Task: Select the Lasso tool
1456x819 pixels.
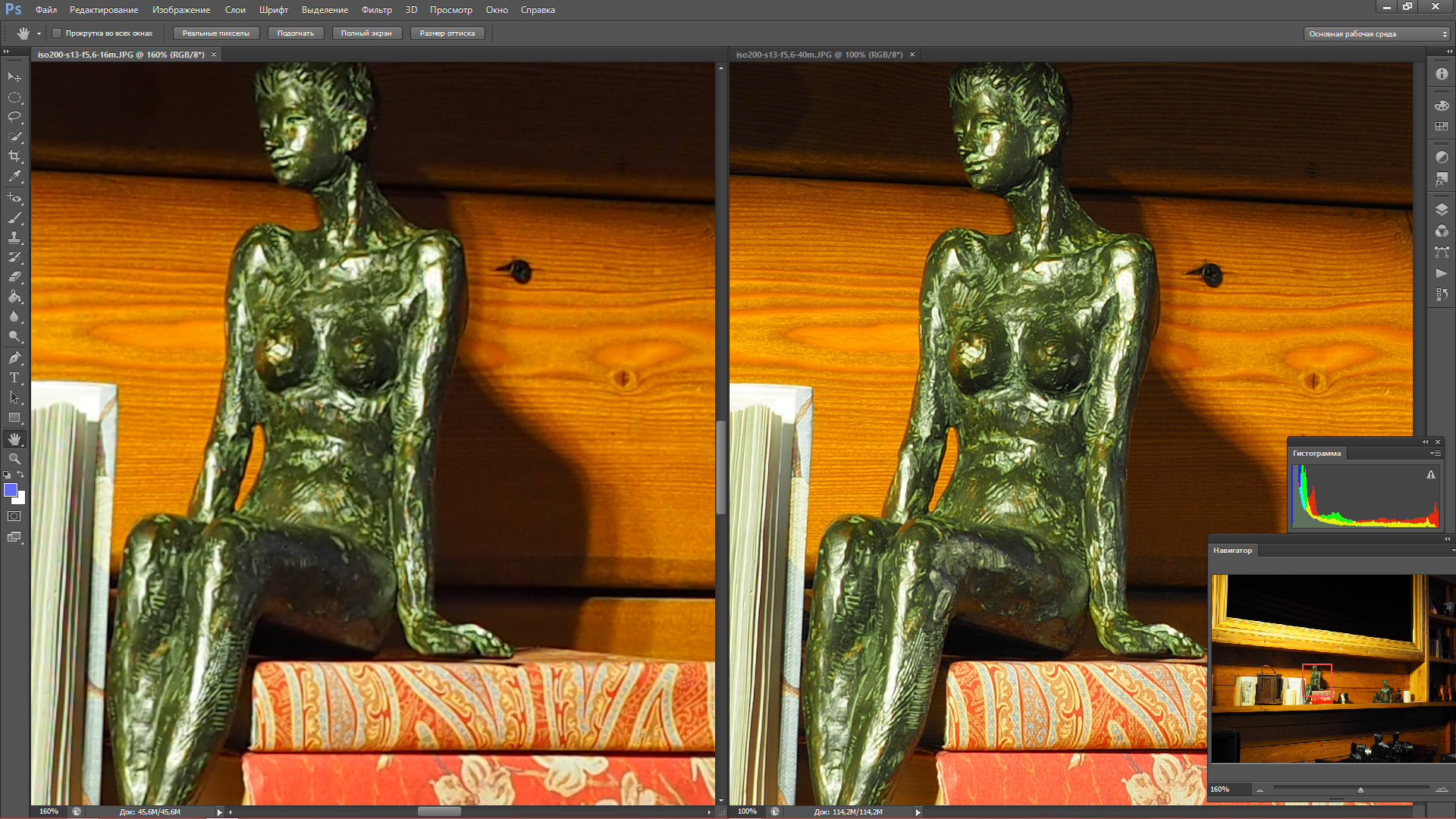Action: [14, 117]
